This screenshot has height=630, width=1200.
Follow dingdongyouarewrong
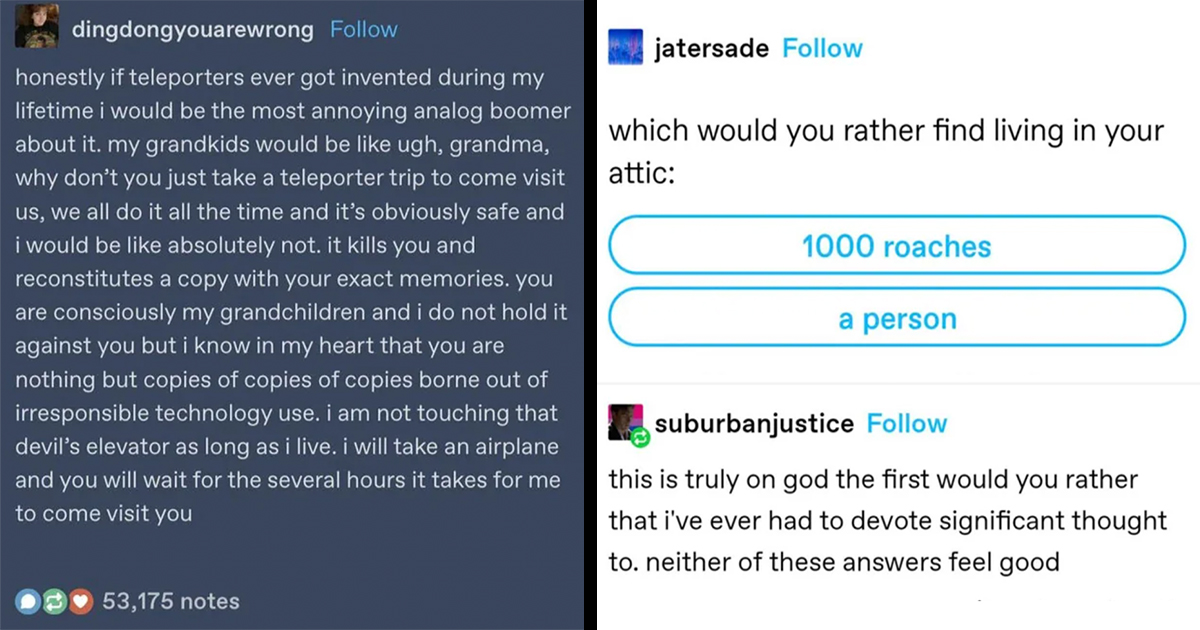(x=363, y=30)
